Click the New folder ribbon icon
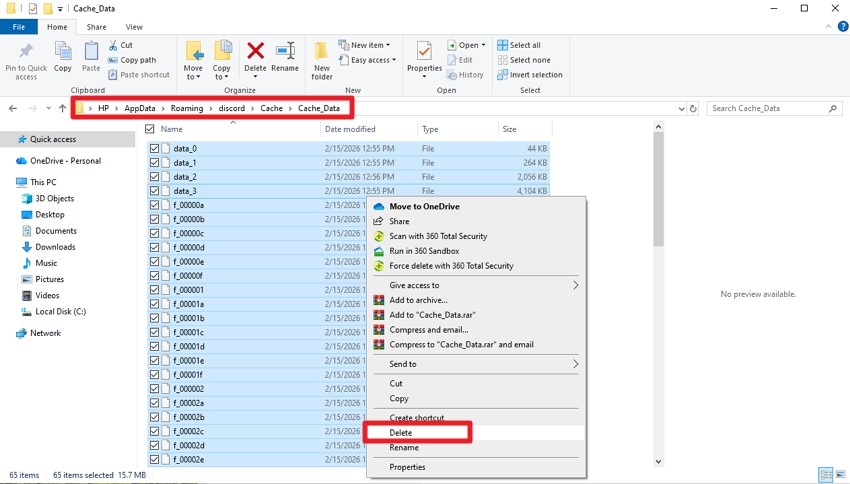Image resolution: width=850 pixels, height=484 pixels. click(321, 51)
